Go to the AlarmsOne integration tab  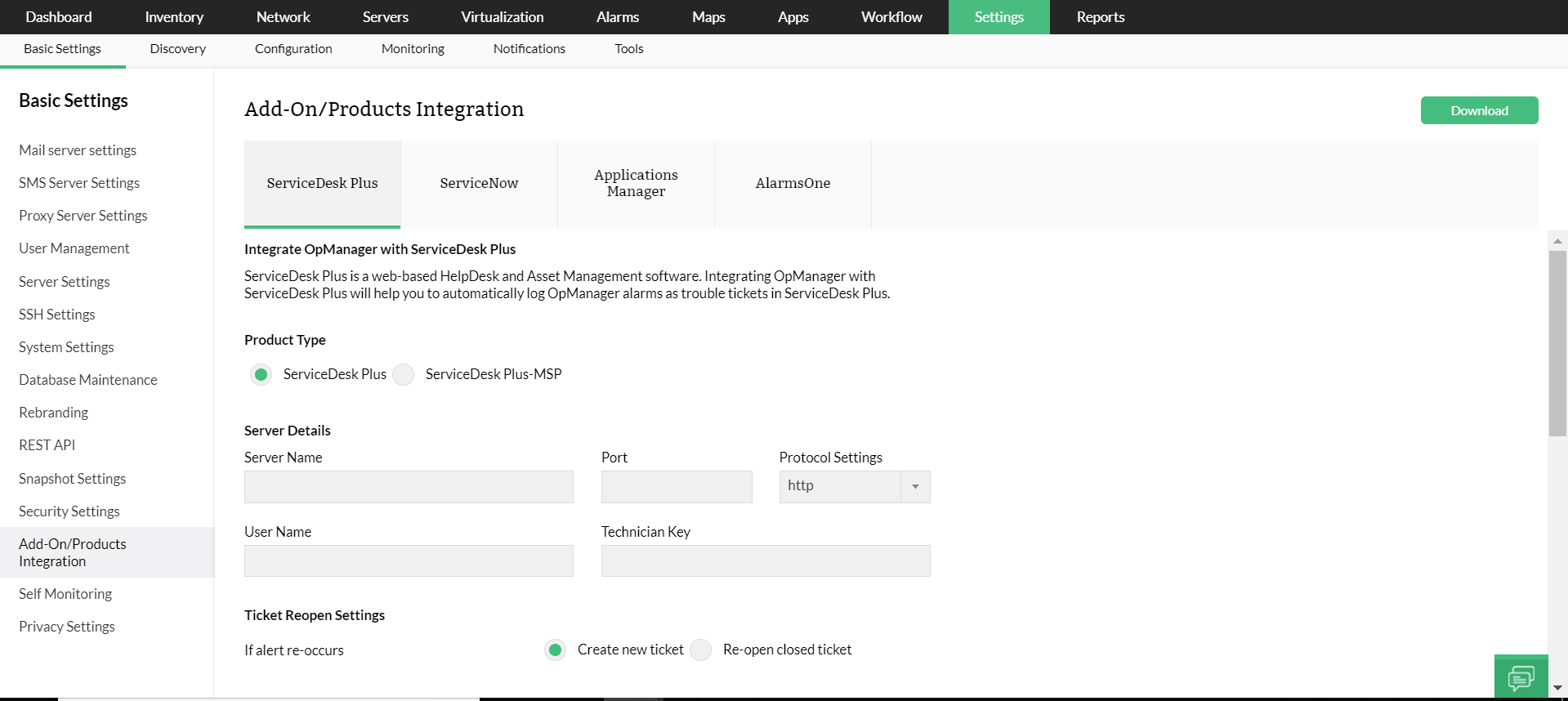coord(793,183)
